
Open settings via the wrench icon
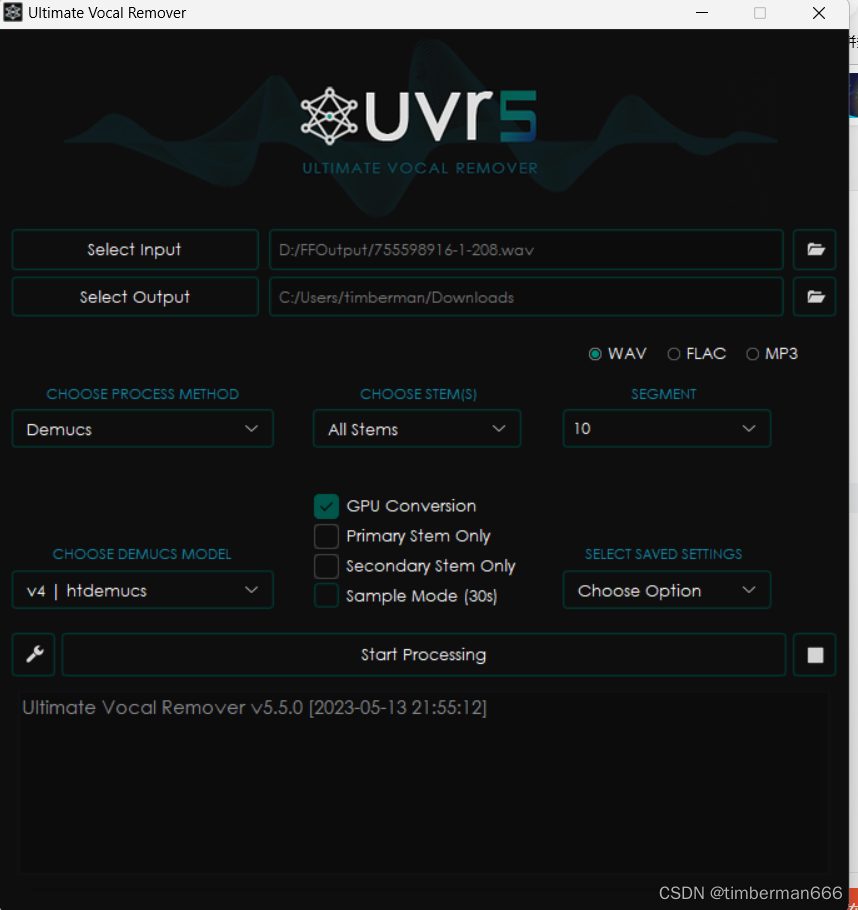pyautogui.click(x=34, y=654)
